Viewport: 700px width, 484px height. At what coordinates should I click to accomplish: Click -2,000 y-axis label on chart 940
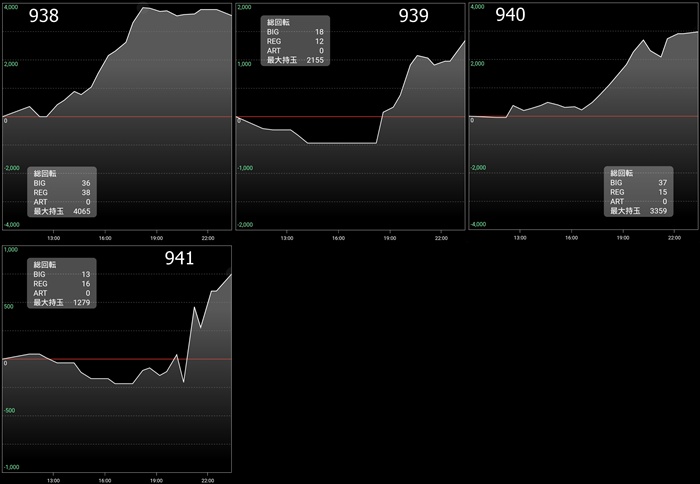478,167
